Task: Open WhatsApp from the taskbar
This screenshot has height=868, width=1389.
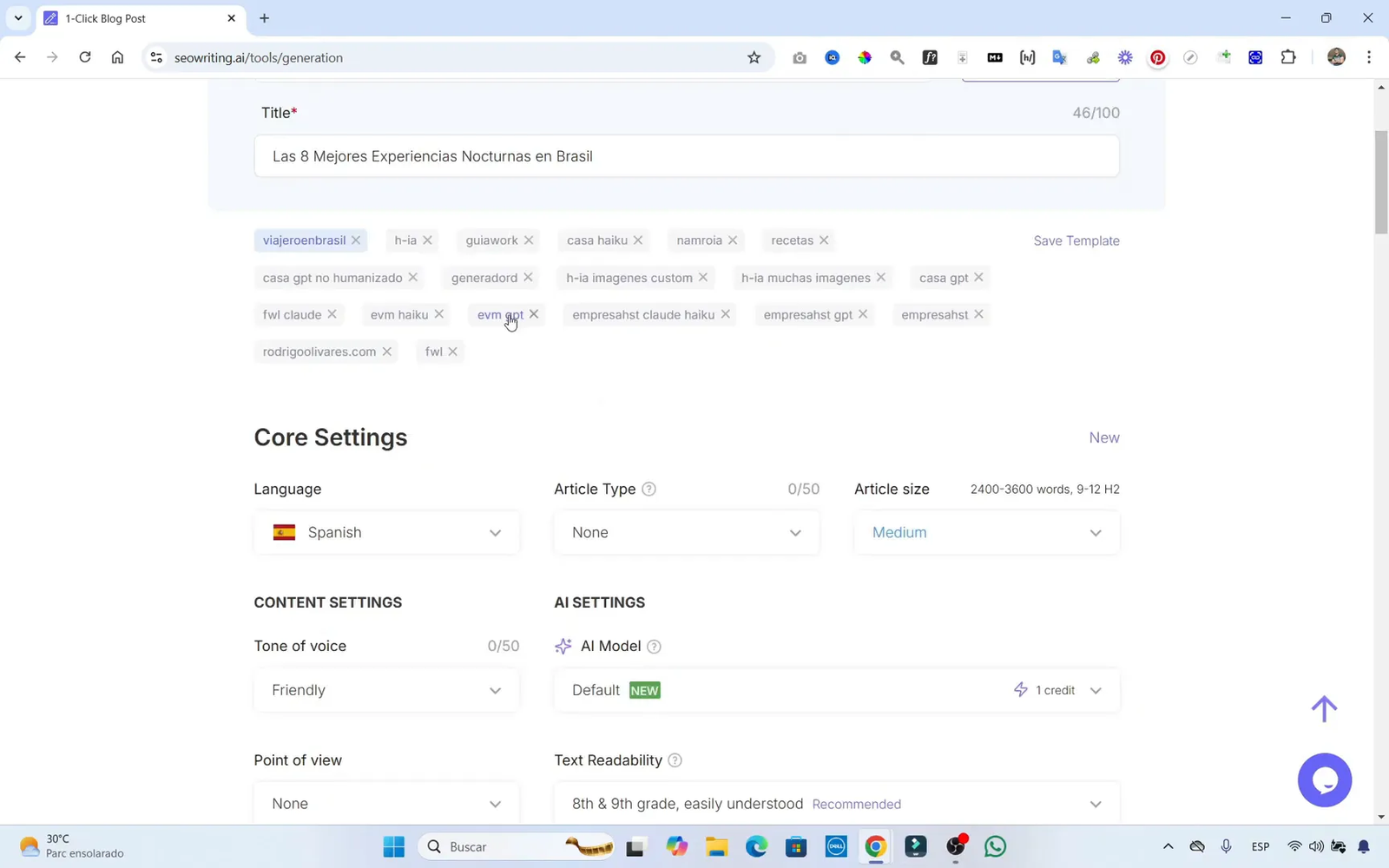Action: (994, 846)
